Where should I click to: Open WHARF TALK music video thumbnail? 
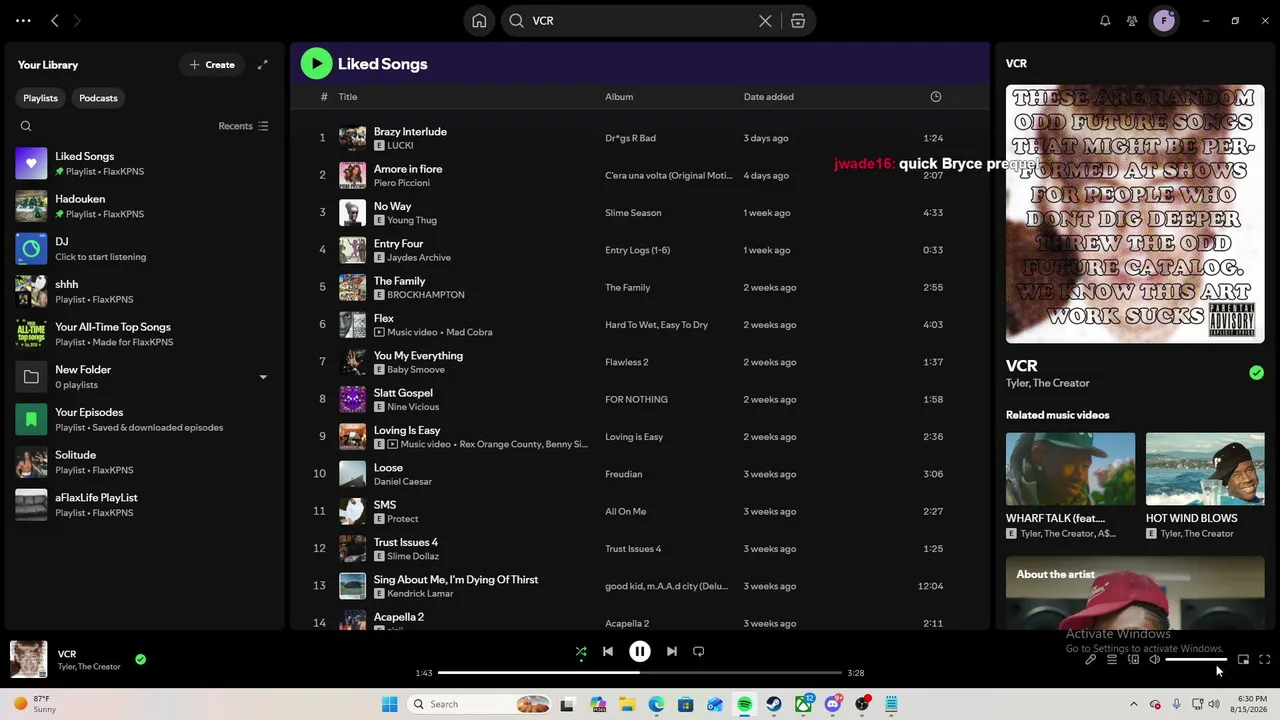click(x=1070, y=469)
